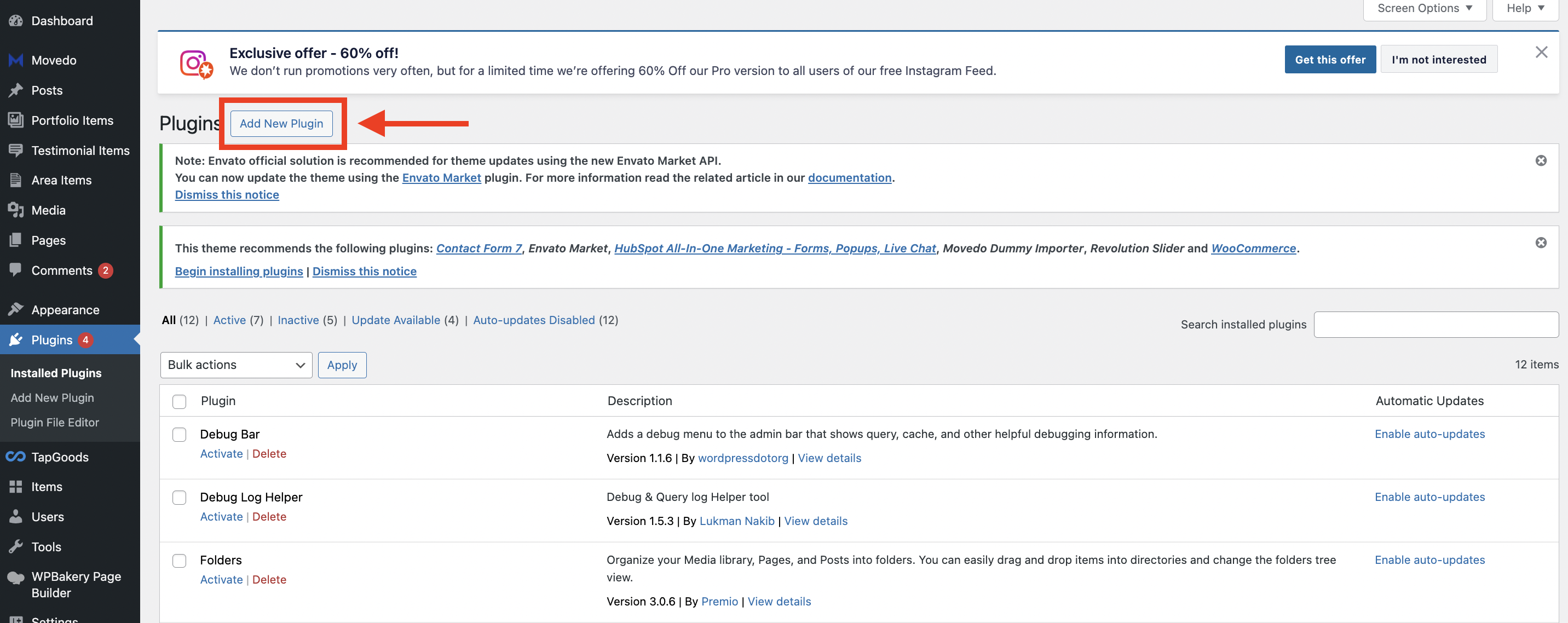Image resolution: width=1568 pixels, height=623 pixels.
Task: Open the Lukman Nakib author link
Action: point(736,521)
